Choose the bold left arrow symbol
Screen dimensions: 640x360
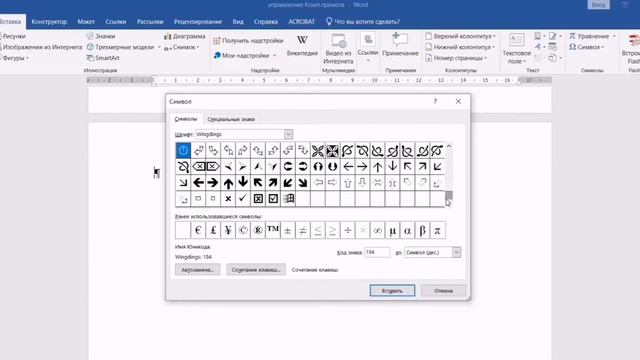(198, 182)
